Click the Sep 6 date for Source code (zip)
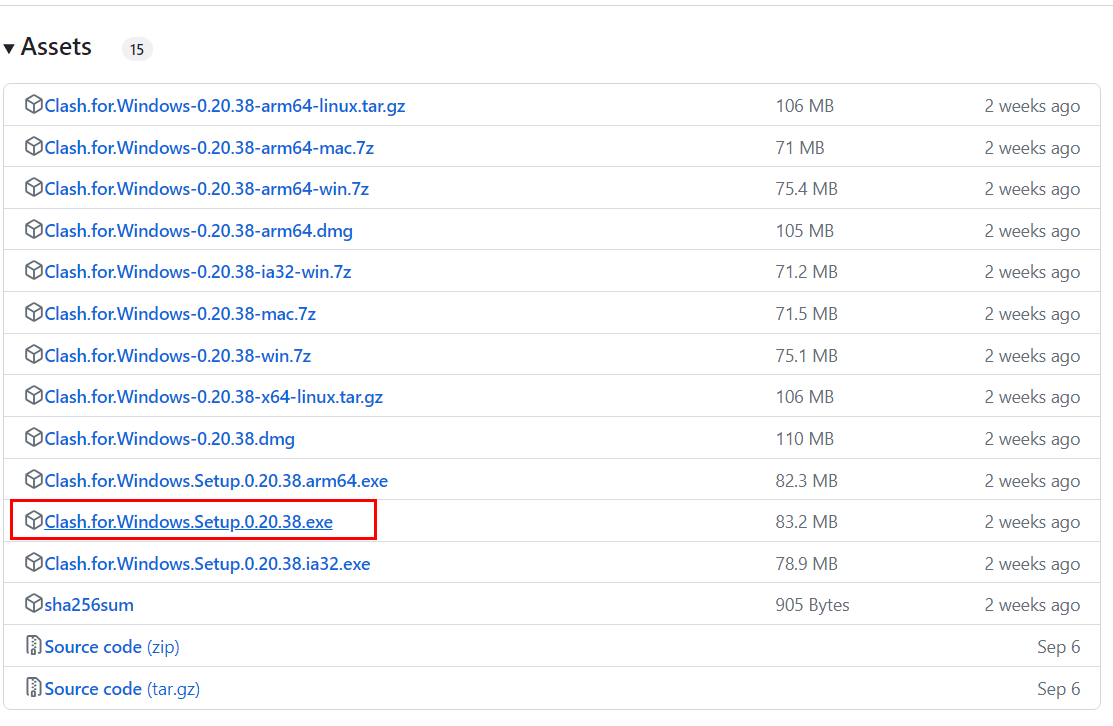This screenshot has width=1113, height=726. click(1058, 647)
